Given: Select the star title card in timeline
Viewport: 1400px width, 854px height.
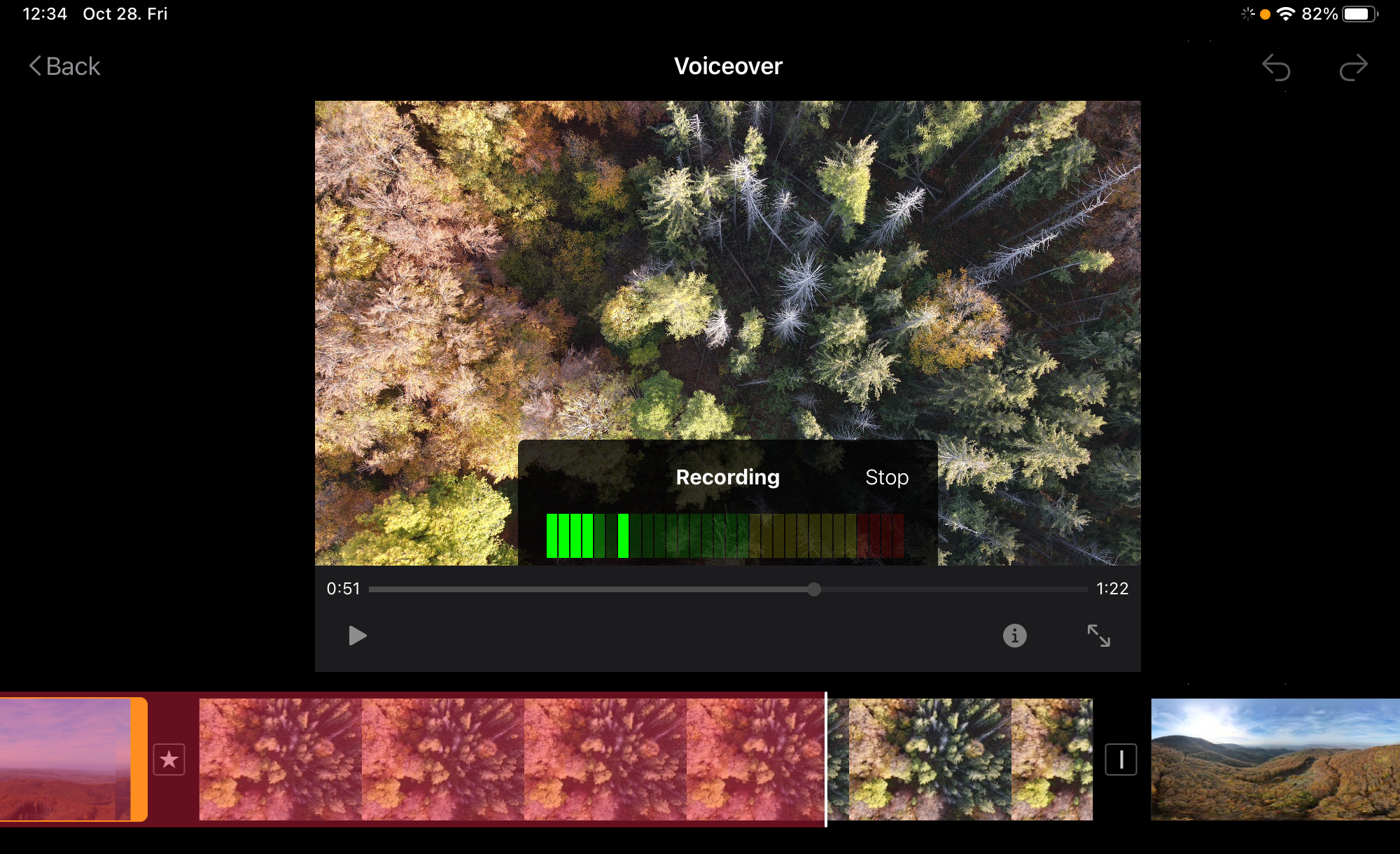Looking at the screenshot, I should tap(169, 759).
